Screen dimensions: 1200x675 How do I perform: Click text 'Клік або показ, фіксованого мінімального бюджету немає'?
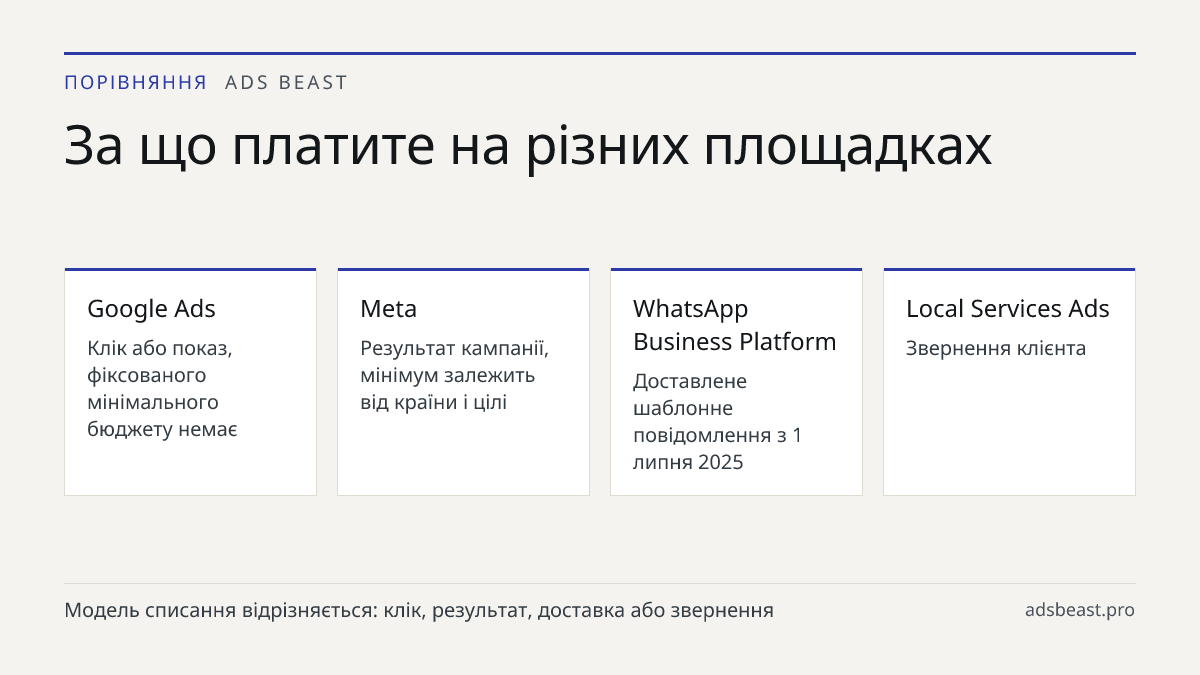coord(162,389)
